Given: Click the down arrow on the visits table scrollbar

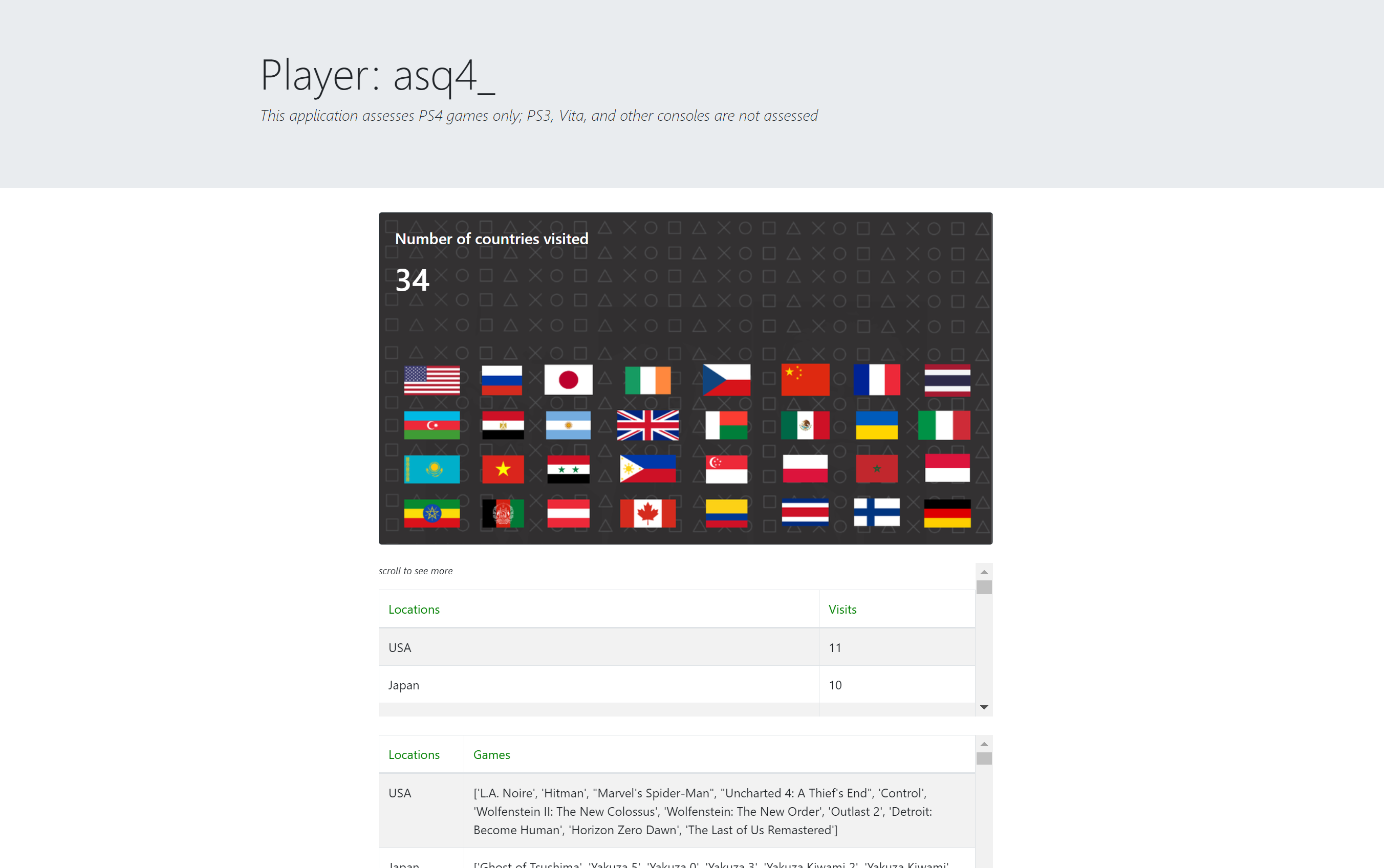Looking at the screenshot, I should pyautogui.click(x=983, y=707).
